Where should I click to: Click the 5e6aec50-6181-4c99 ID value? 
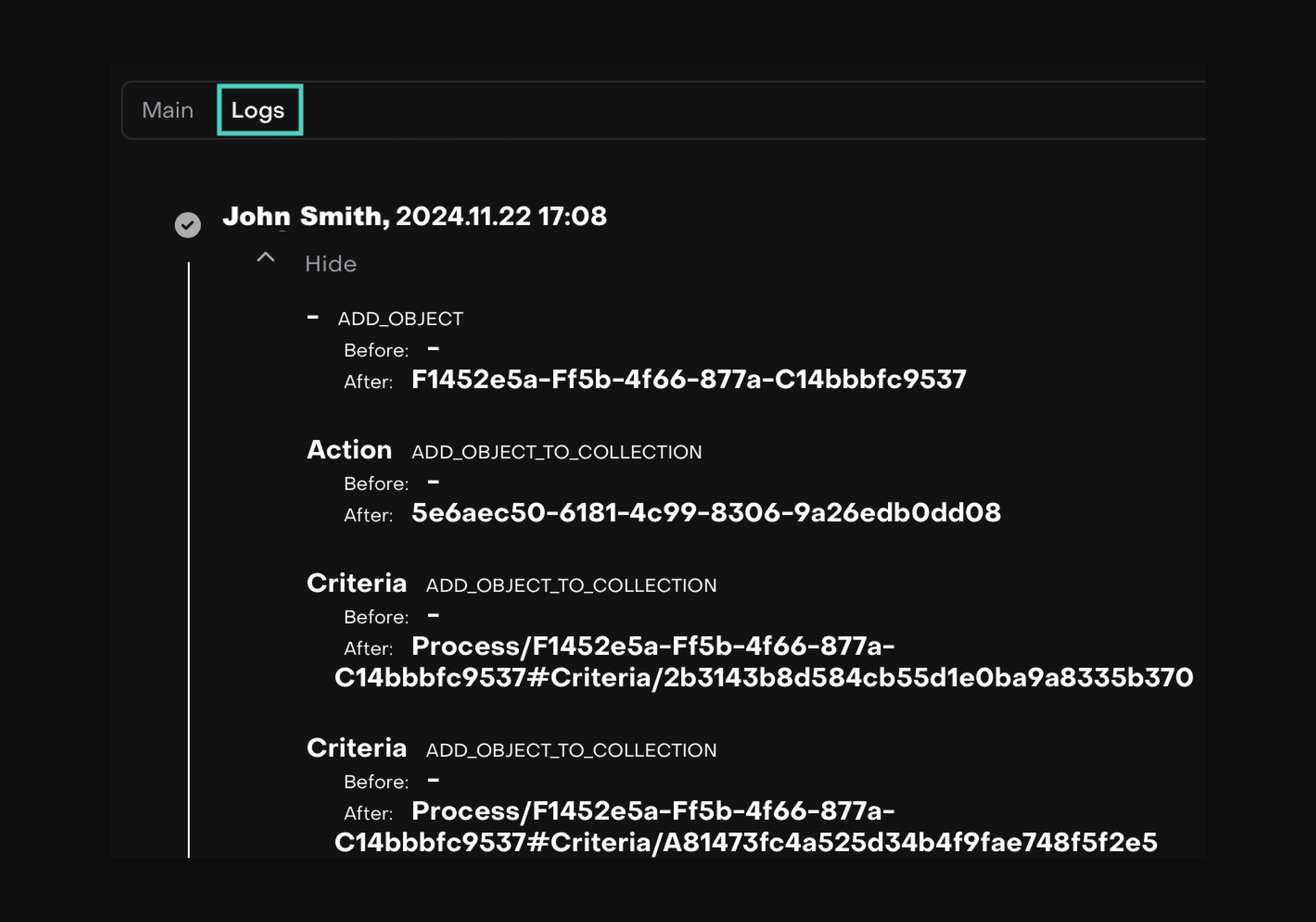(x=706, y=513)
